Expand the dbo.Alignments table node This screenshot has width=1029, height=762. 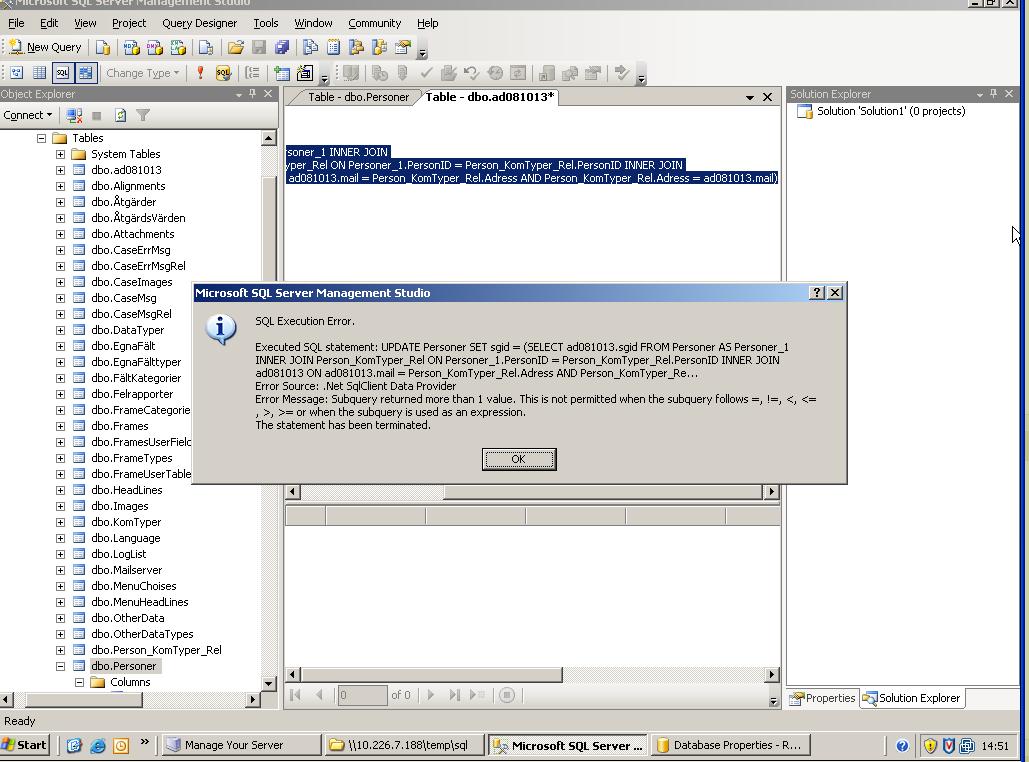coord(60,186)
